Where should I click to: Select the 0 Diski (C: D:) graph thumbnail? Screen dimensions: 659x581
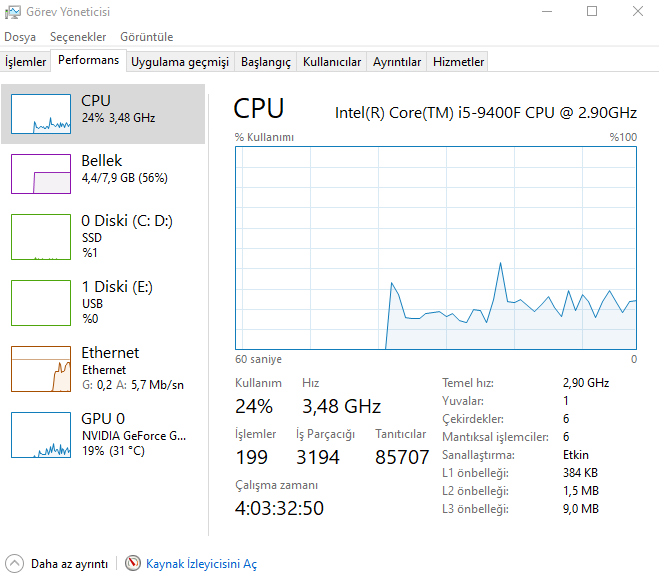coord(41,237)
